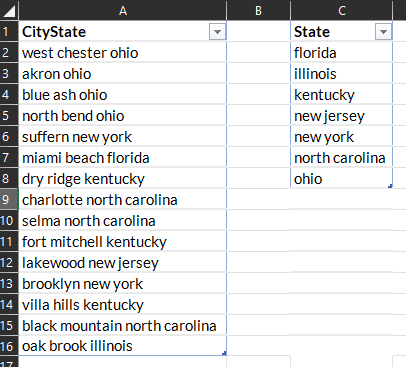
Task: Select cell 'dry ridge kentucky'
Action: [123, 179]
